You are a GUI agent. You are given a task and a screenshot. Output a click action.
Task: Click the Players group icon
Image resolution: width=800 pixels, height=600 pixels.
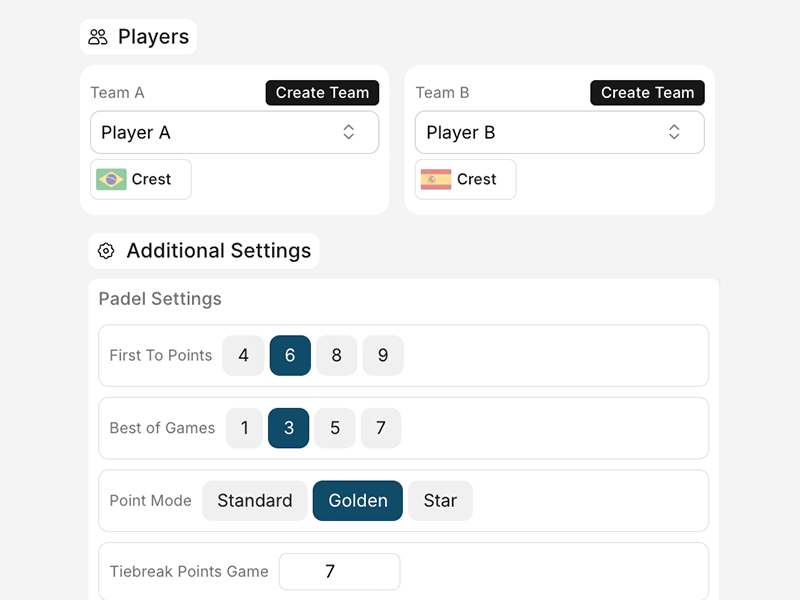click(x=97, y=37)
